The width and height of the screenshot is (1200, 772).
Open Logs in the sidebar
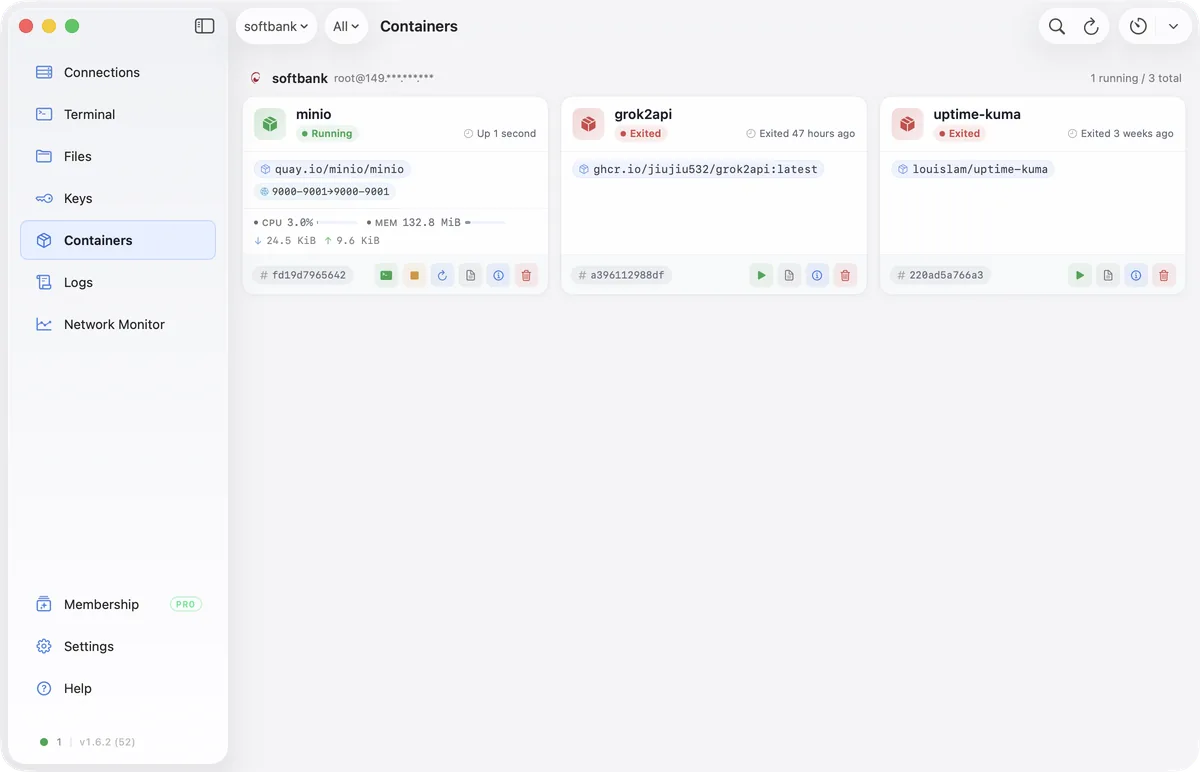tap(118, 282)
